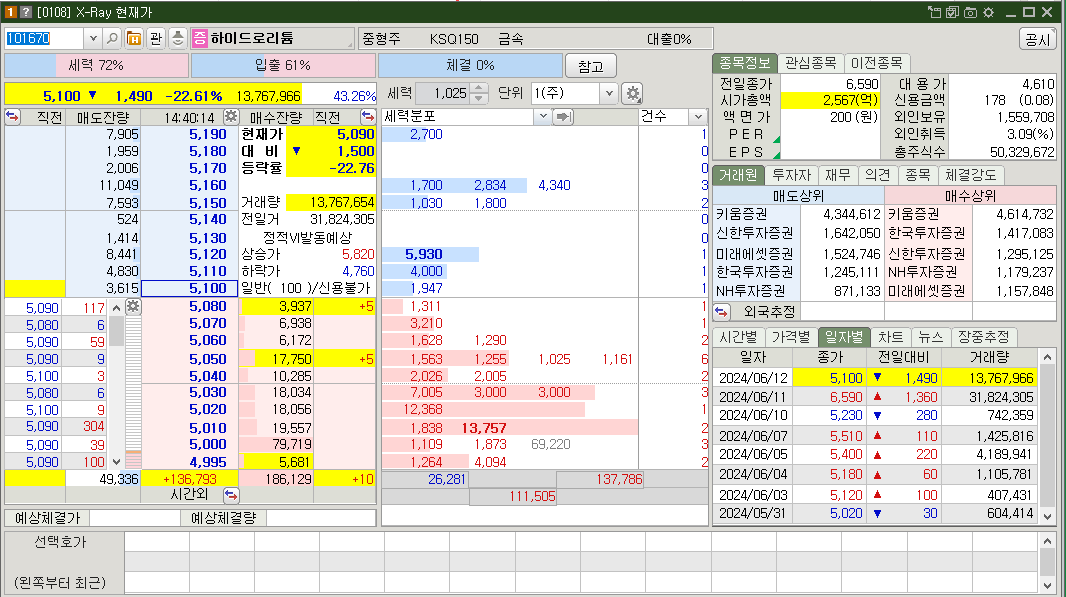Select the 거래원 tab

(738, 175)
